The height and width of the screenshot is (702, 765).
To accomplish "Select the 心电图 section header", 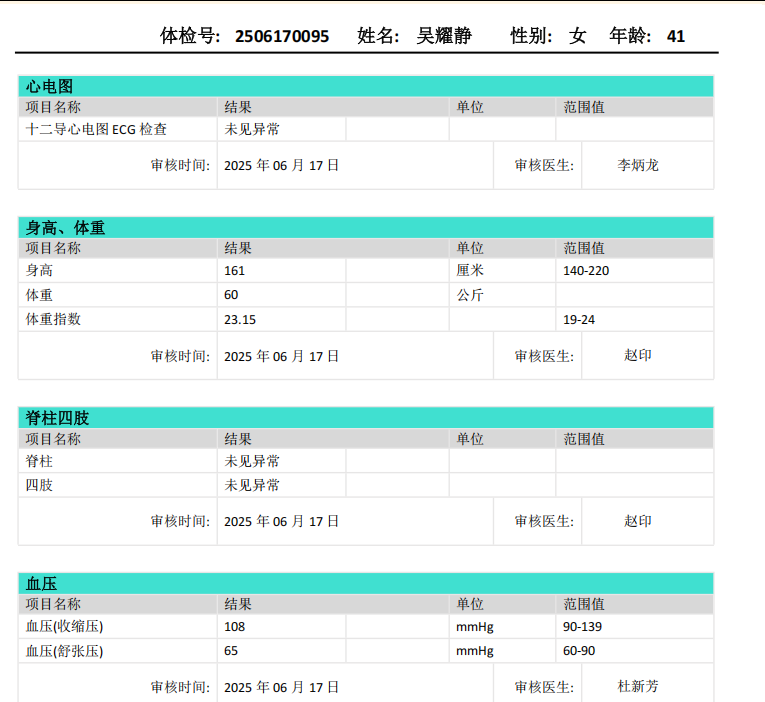I will pos(50,87).
